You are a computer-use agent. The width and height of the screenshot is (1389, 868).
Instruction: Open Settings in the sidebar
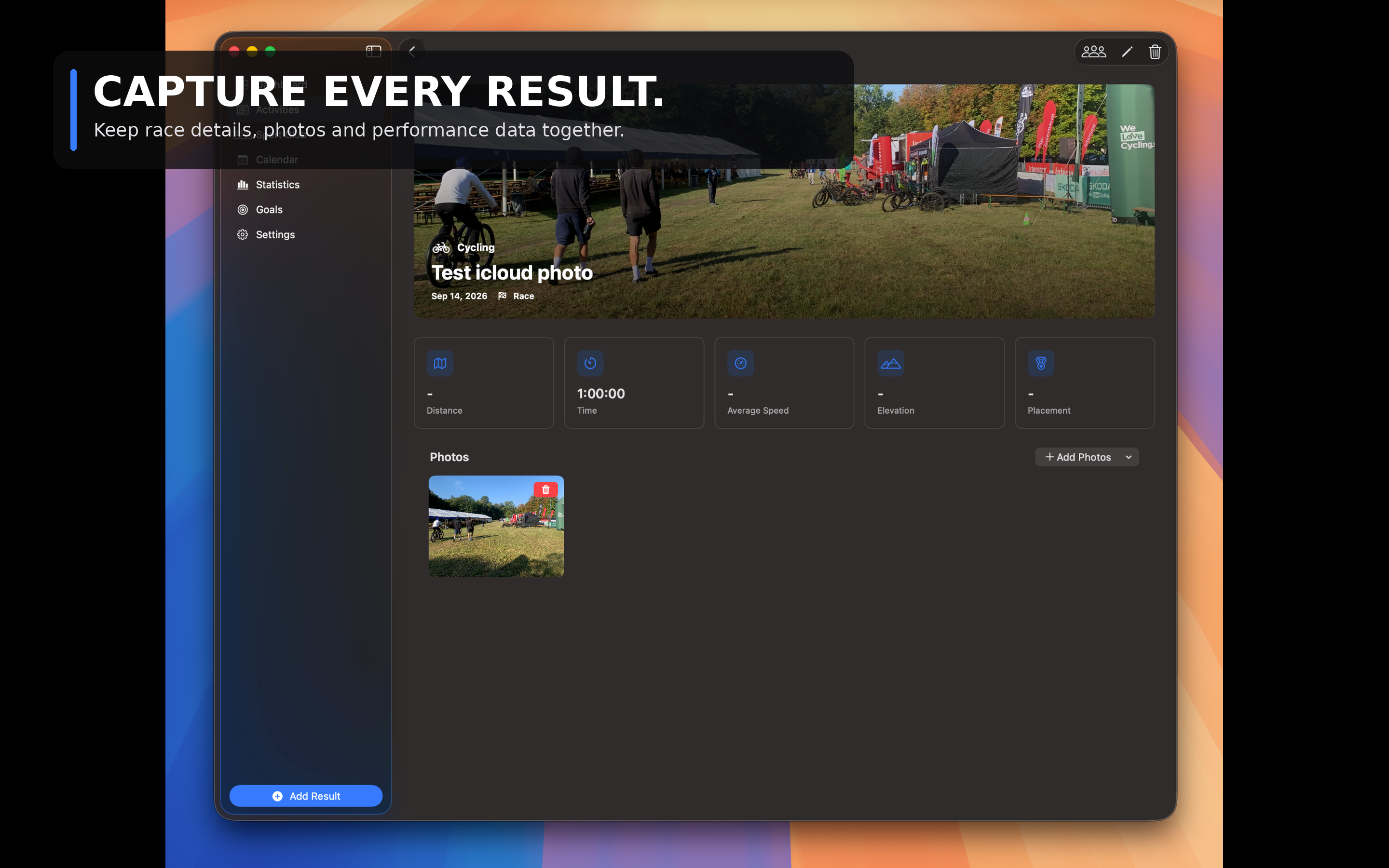(305, 235)
